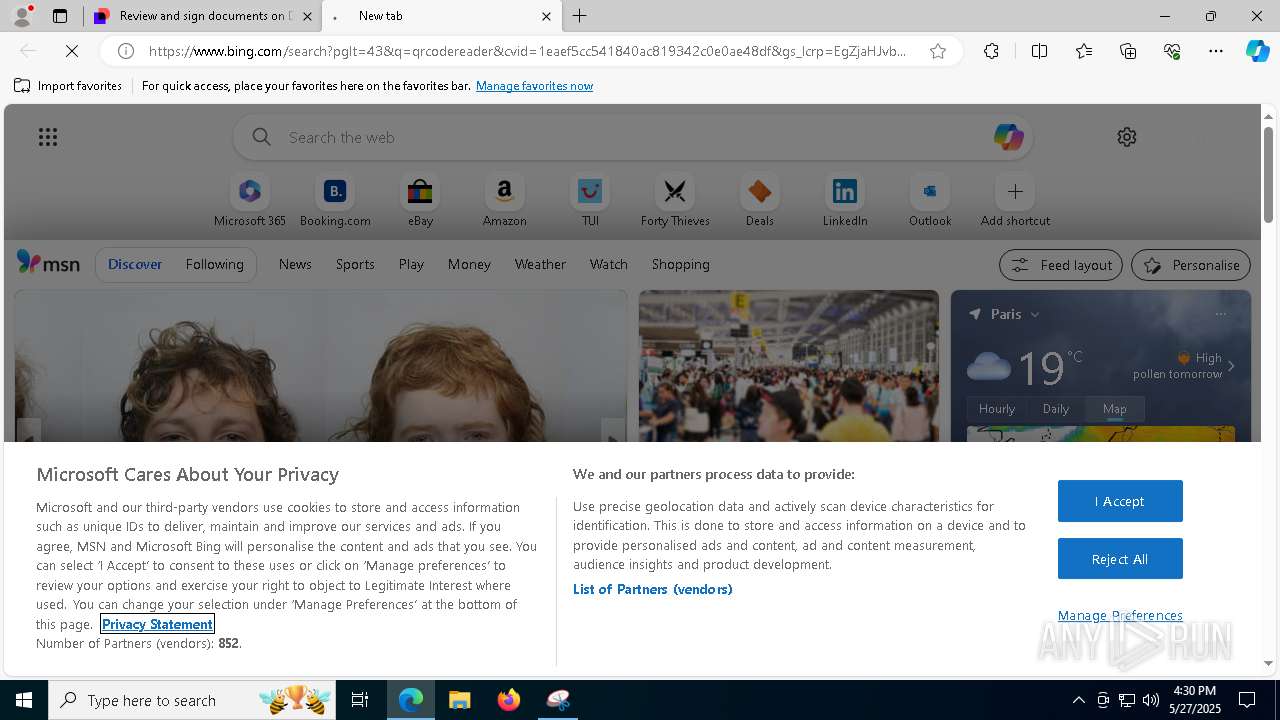The image size is (1280, 720).
Task: Click Reject All cookies button
Action: (x=1120, y=559)
